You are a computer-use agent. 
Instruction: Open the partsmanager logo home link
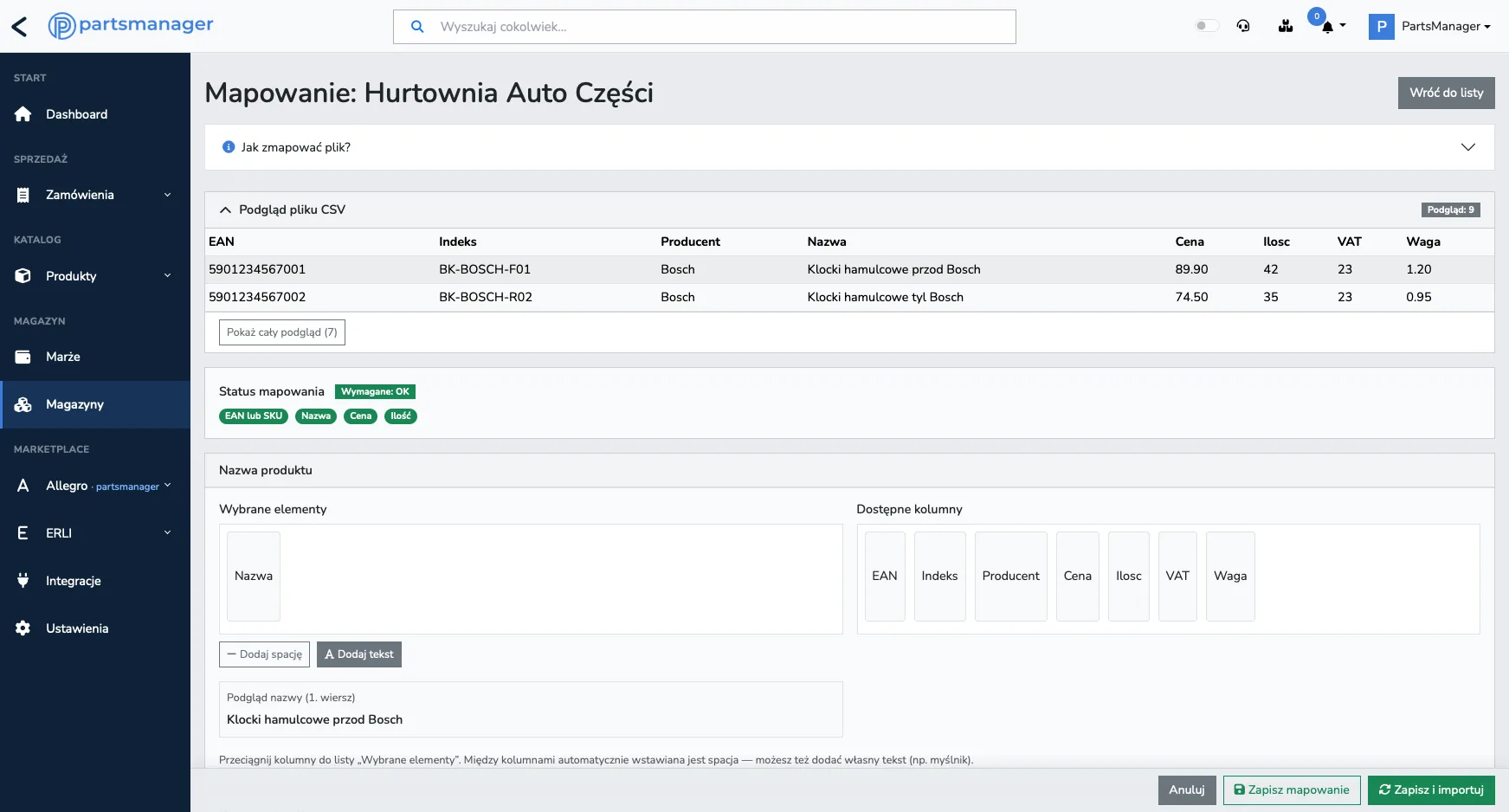pyautogui.click(x=131, y=26)
